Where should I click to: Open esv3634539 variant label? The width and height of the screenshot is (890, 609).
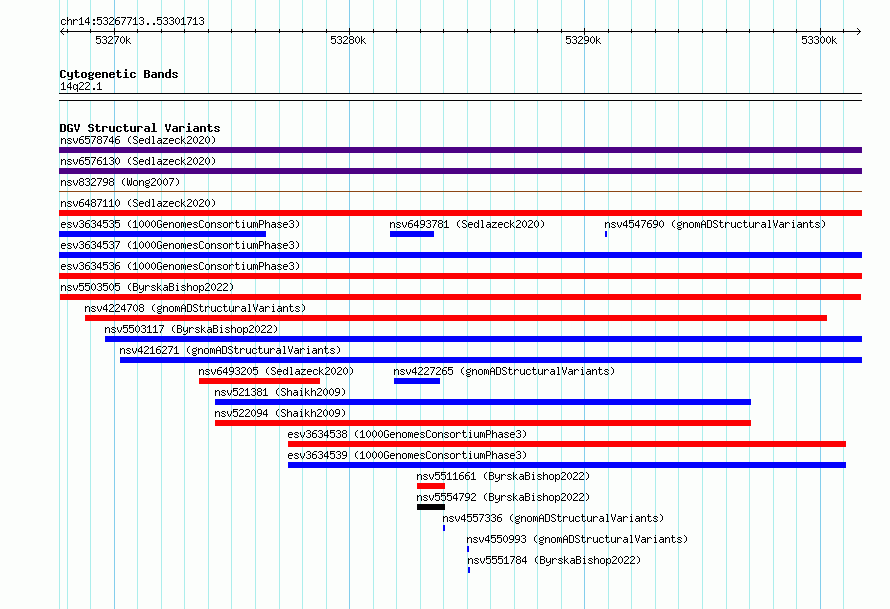[x=407, y=455]
